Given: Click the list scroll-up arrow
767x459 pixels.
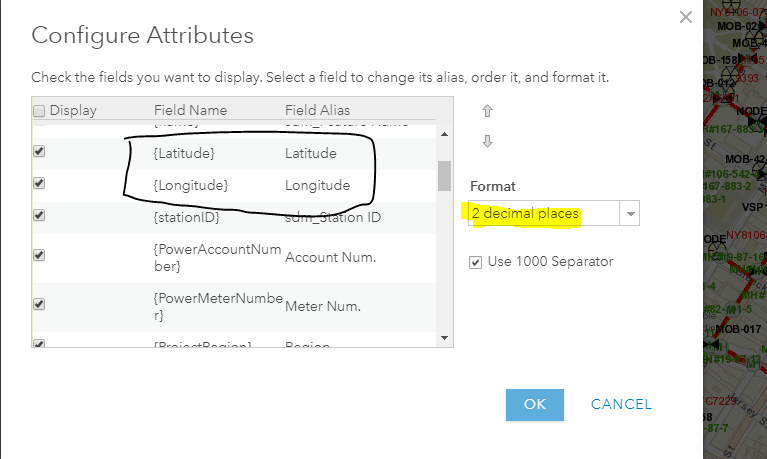Looking at the screenshot, I should (444, 134).
